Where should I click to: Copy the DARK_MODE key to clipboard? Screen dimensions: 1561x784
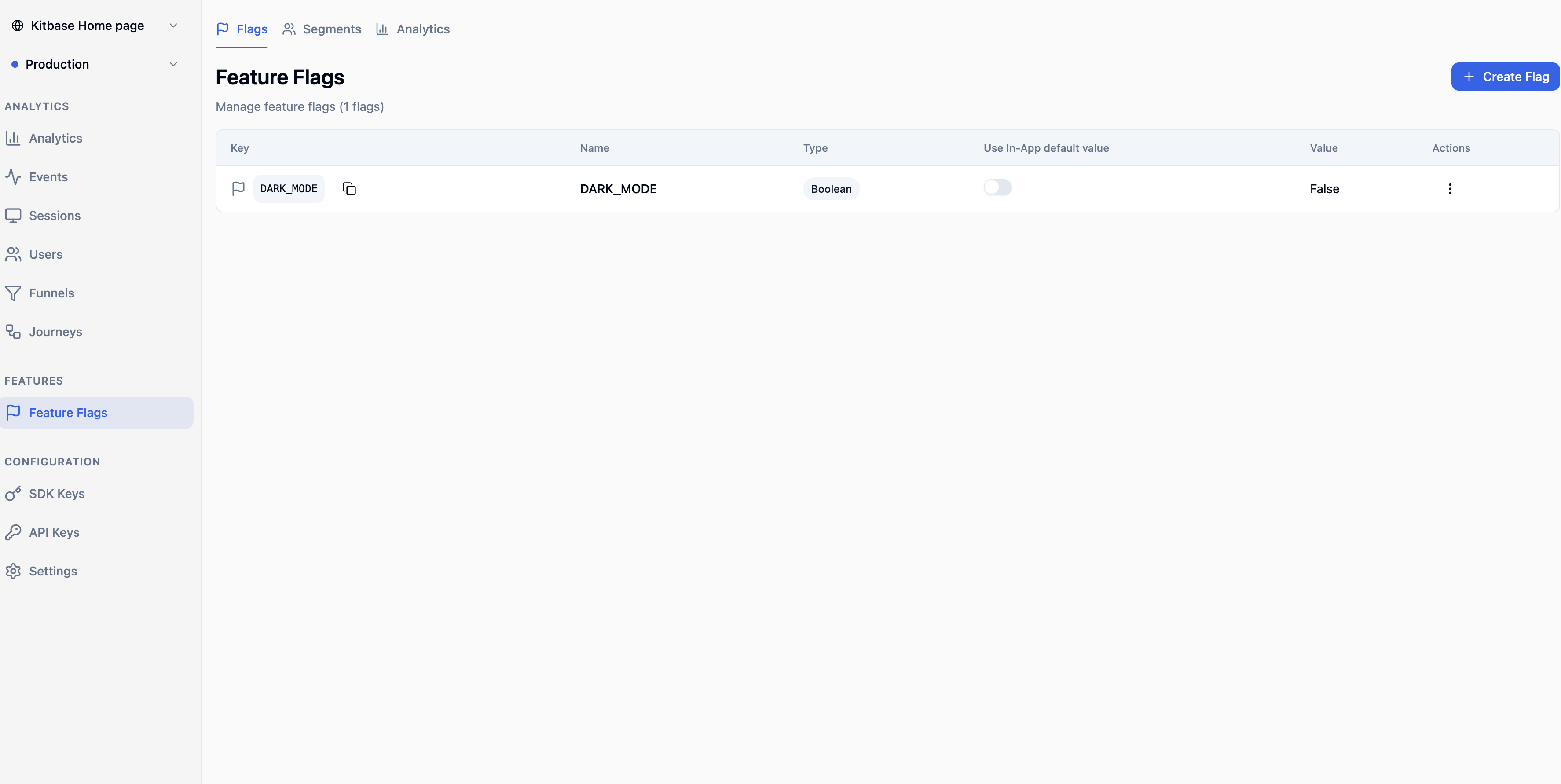[x=349, y=188]
